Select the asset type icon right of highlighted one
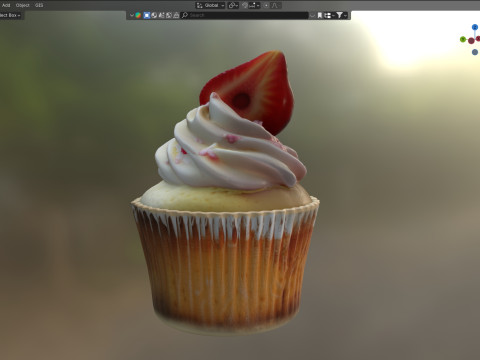480x360 pixels. (x=154, y=15)
